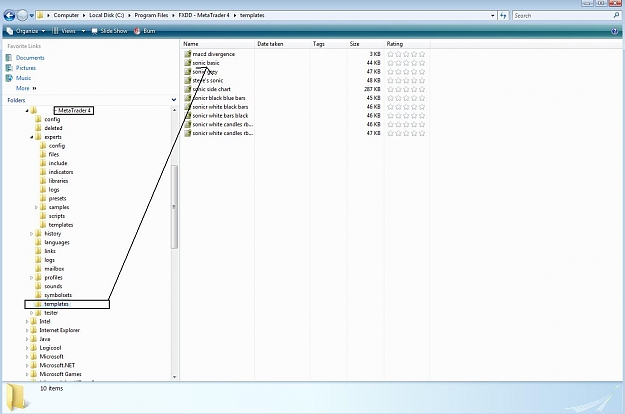Open Help question mark icon
Viewport: 625px width, 414px height.
(x=614, y=31)
